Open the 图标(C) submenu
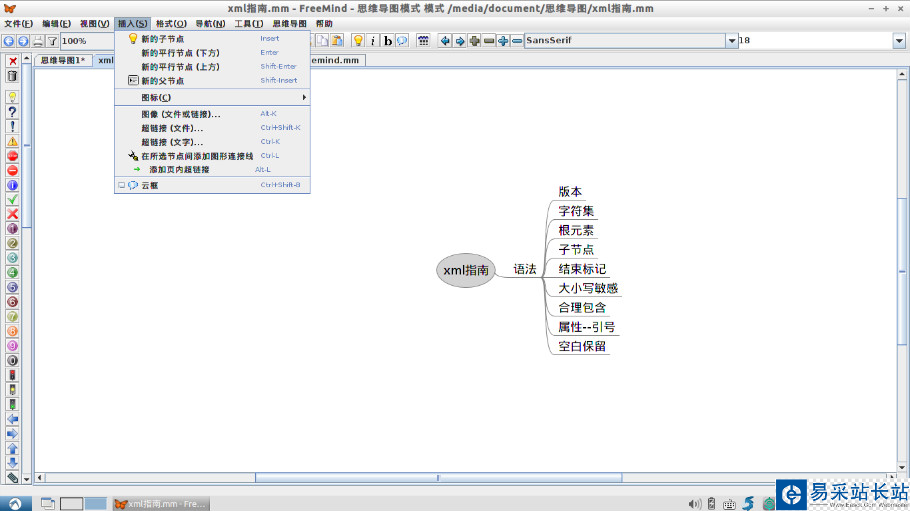The height and width of the screenshot is (511, 910). click(212, 98)
